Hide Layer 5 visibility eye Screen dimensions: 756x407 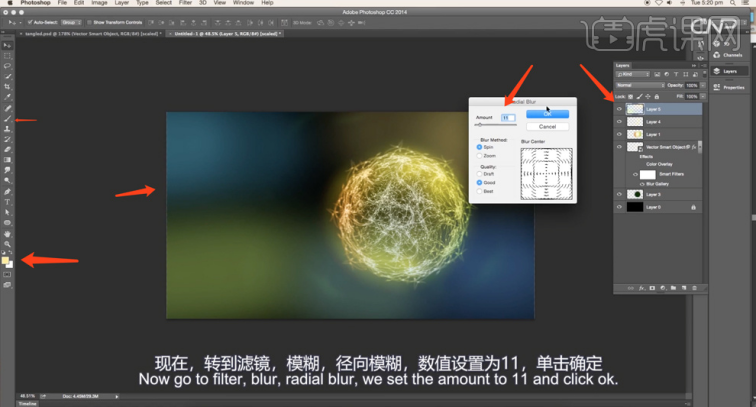coord(620,109)
